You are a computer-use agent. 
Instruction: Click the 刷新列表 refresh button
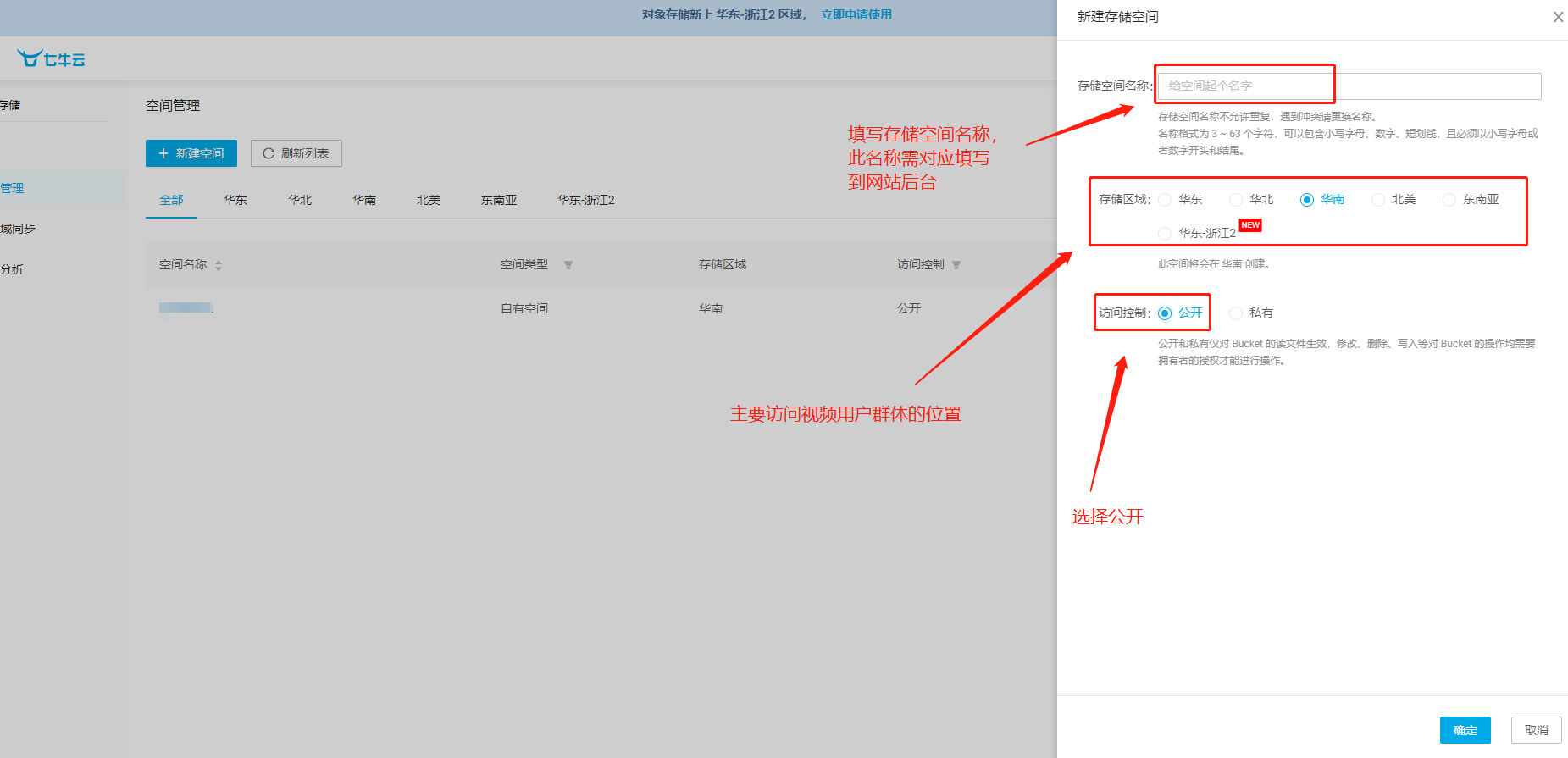pos(296,153)
